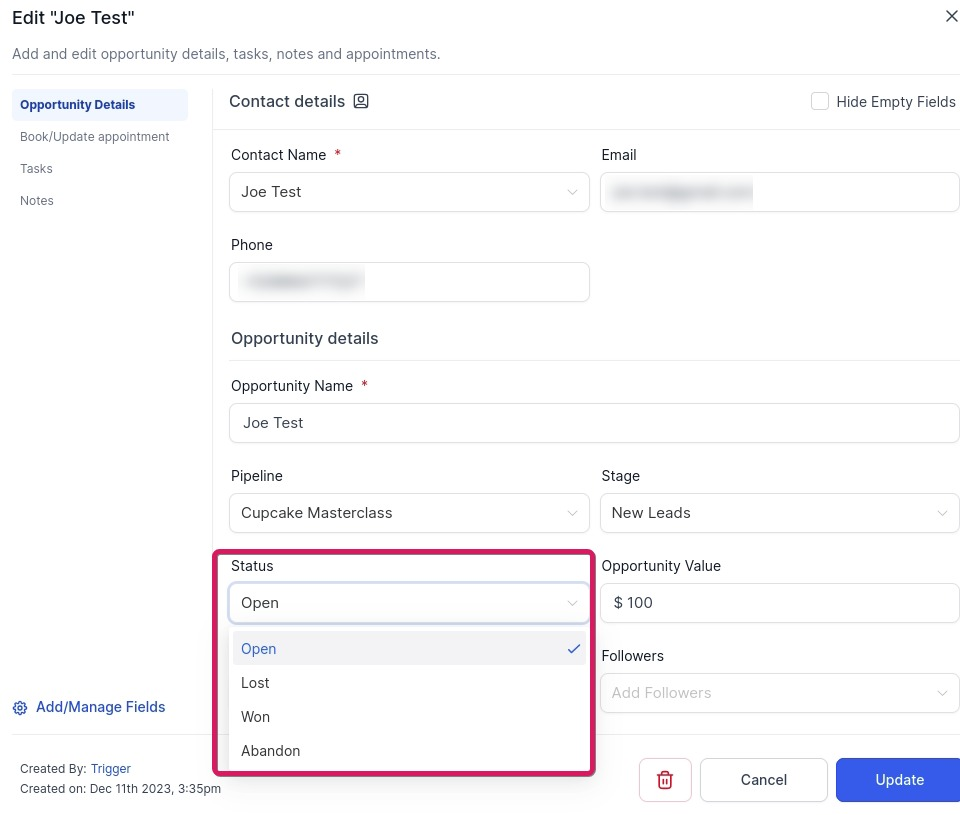This screenshot has width=960, height=815.
Task: Select the checked Open status option
Action: (409, 648)
